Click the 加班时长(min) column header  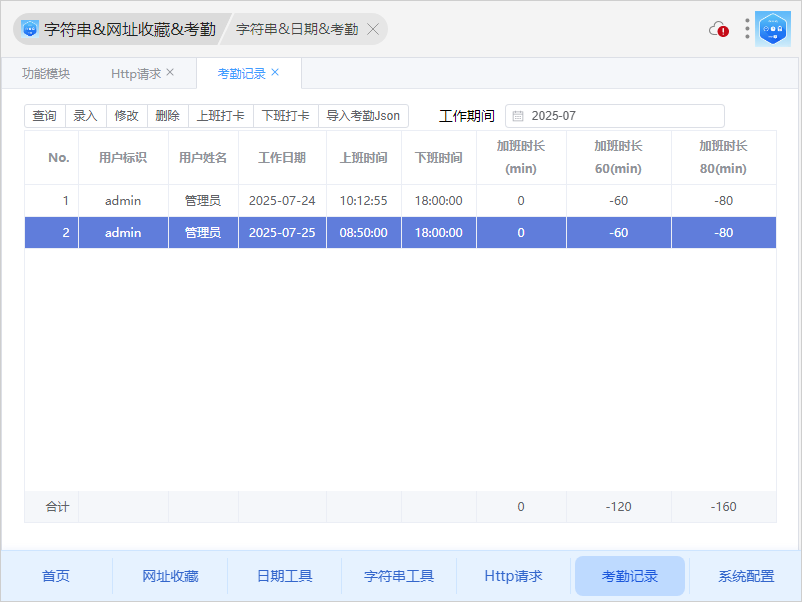tap(521, 158)
